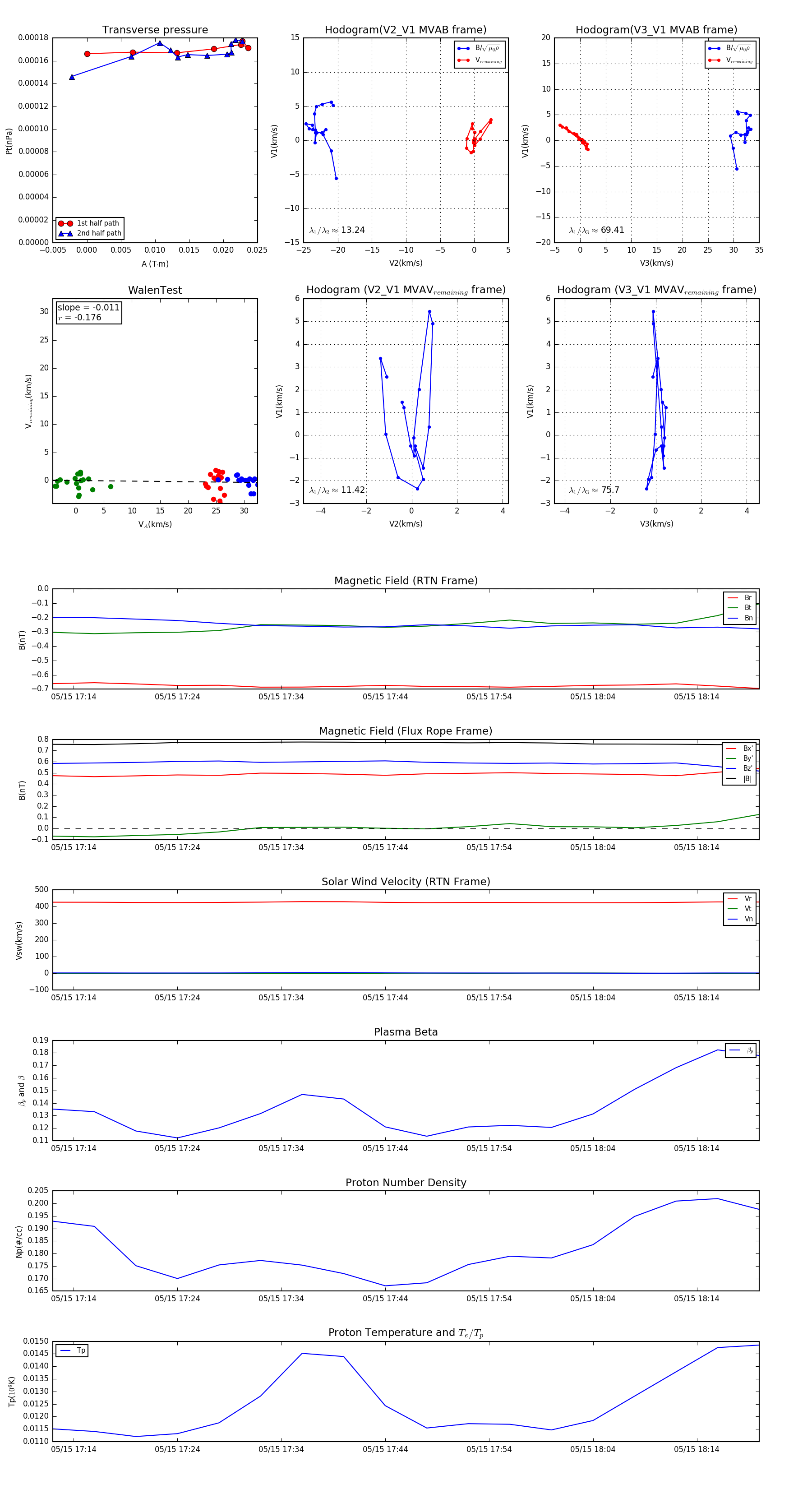Click the λ1/λ2 ≈ 13.24 annotation
Viewport: 812px width, 1489px height.
click(x=337, y=230)
